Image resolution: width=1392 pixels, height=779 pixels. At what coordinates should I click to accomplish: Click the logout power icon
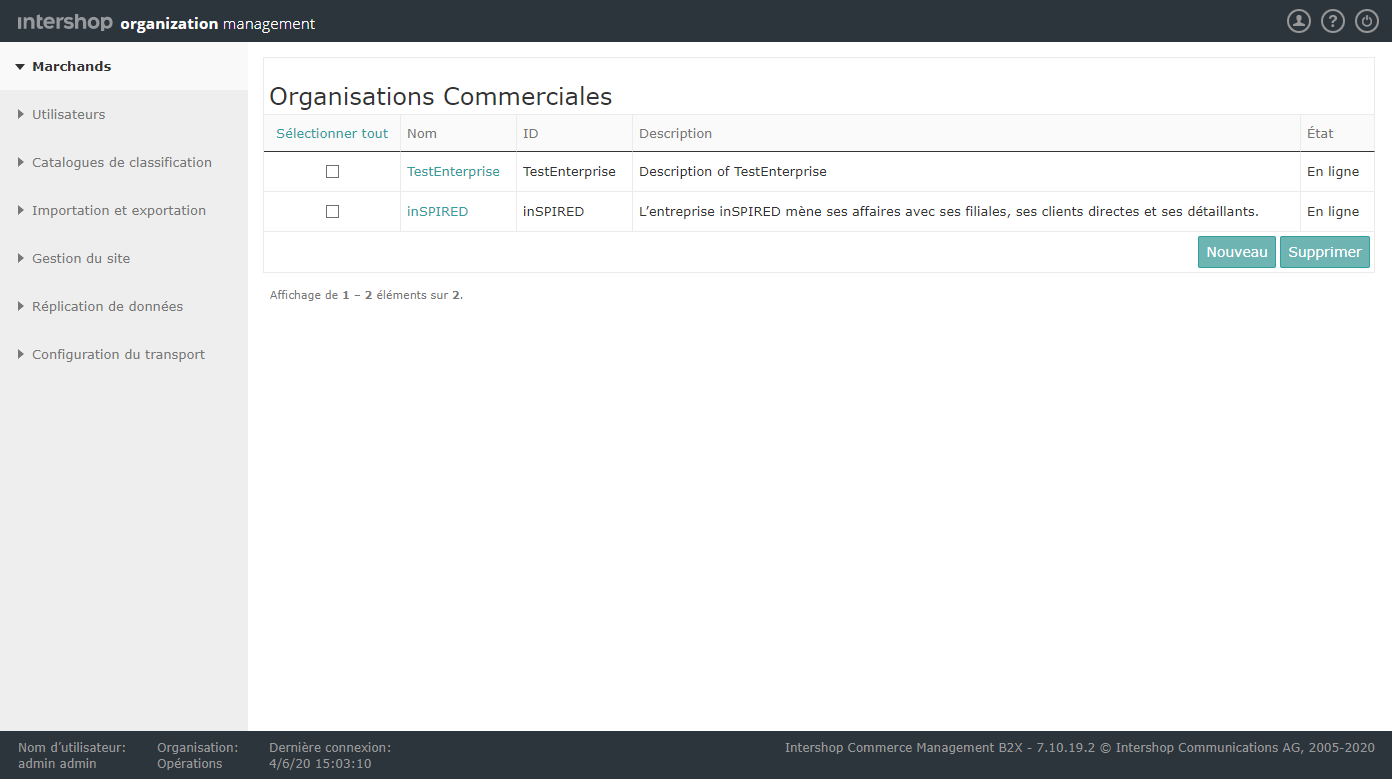click(1366, 21)
